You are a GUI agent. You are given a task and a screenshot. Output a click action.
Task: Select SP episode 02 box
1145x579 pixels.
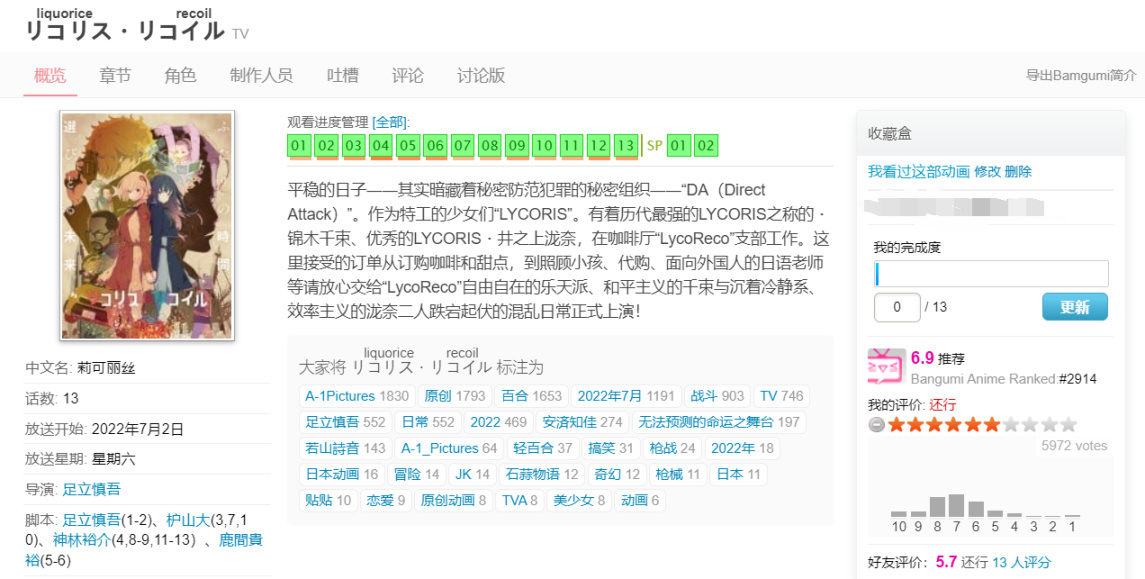pos(705,145)
